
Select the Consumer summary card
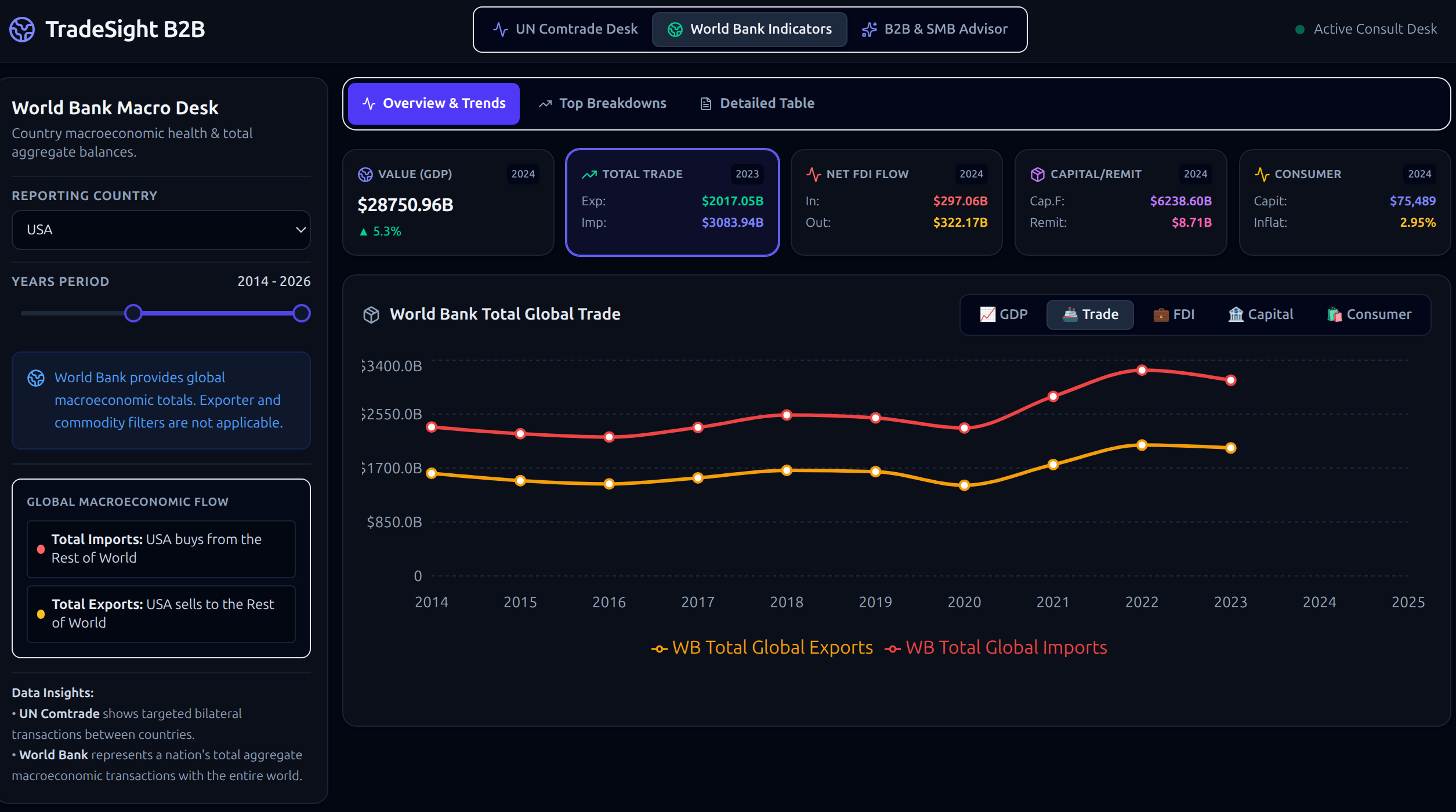tap(1345, 202)
